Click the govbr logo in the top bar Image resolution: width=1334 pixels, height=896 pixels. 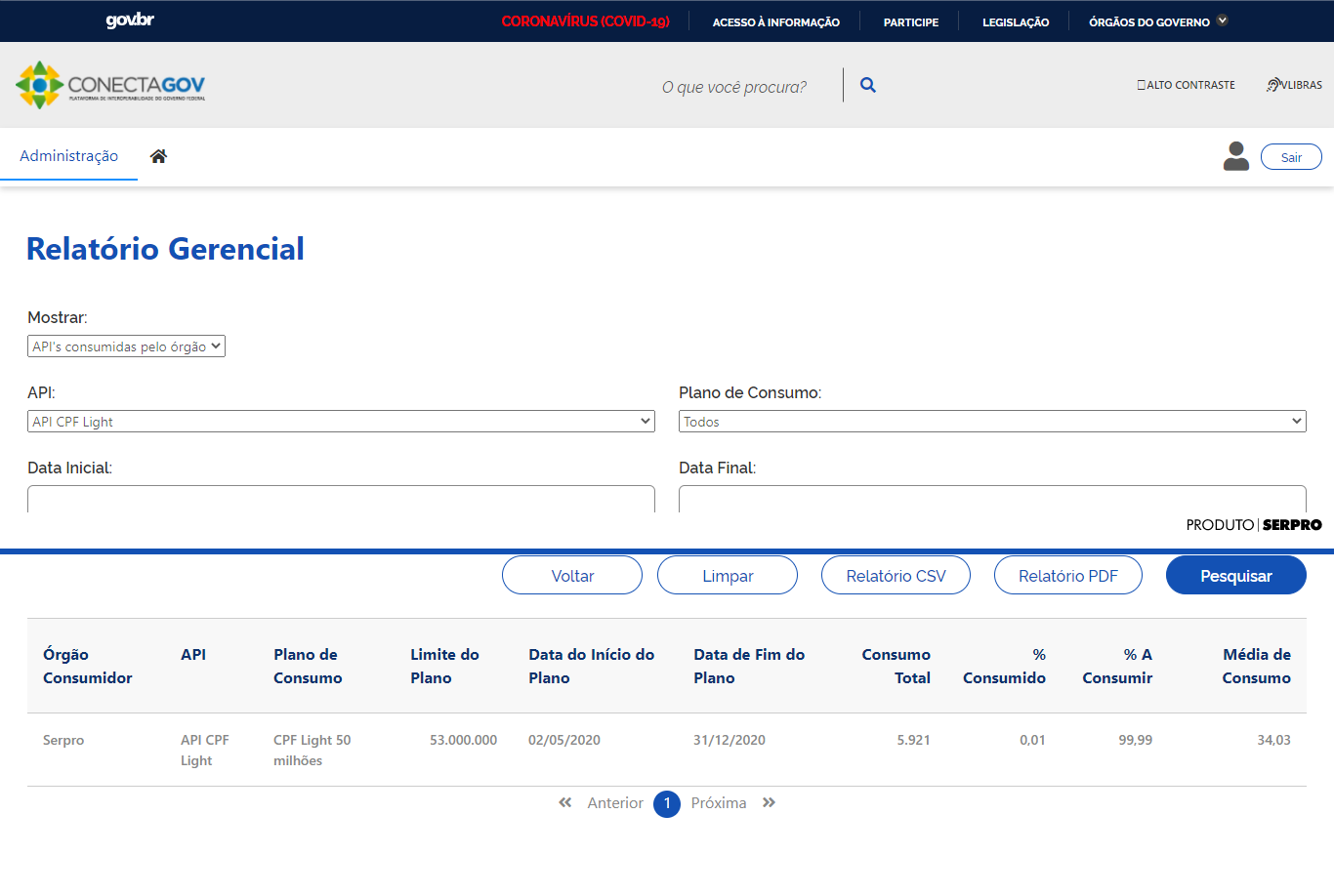click(128, 20)
